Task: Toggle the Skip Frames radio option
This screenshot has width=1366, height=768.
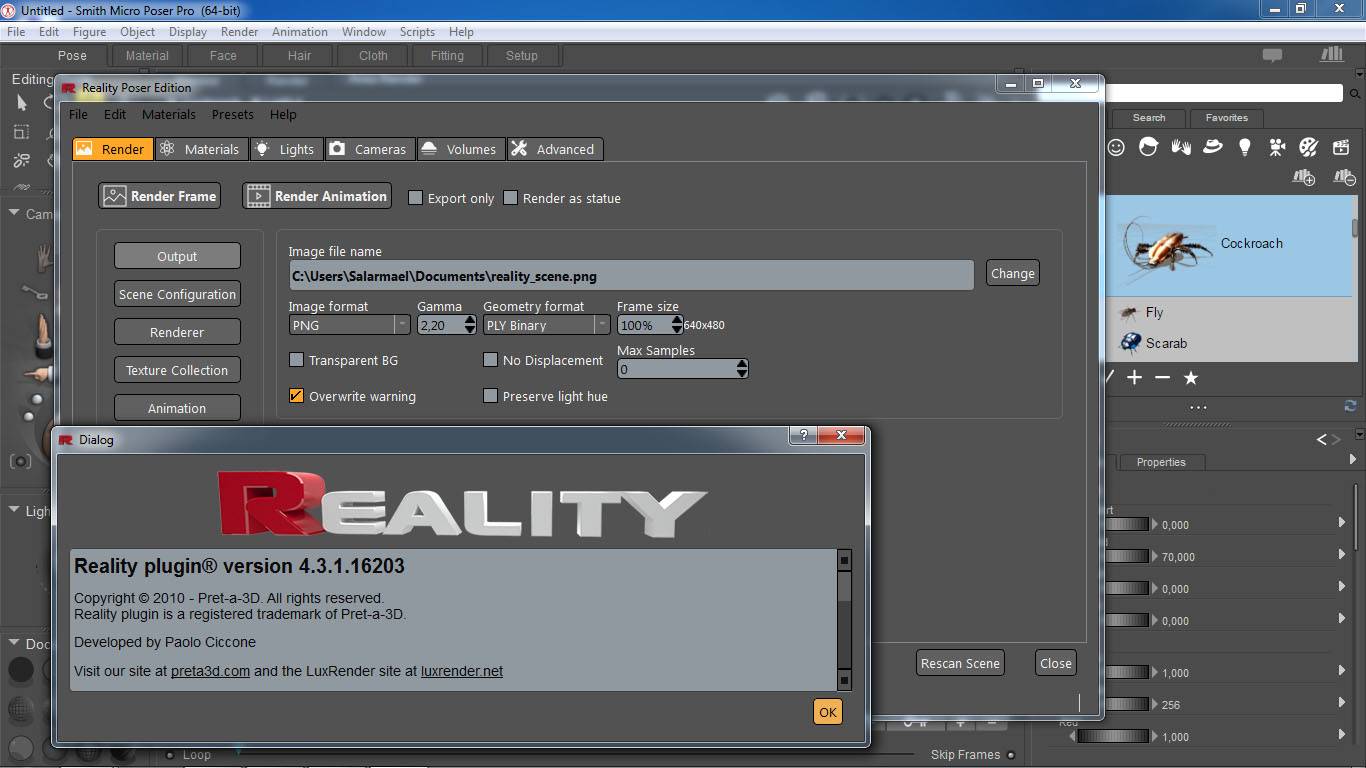Action: (1011, 755)
